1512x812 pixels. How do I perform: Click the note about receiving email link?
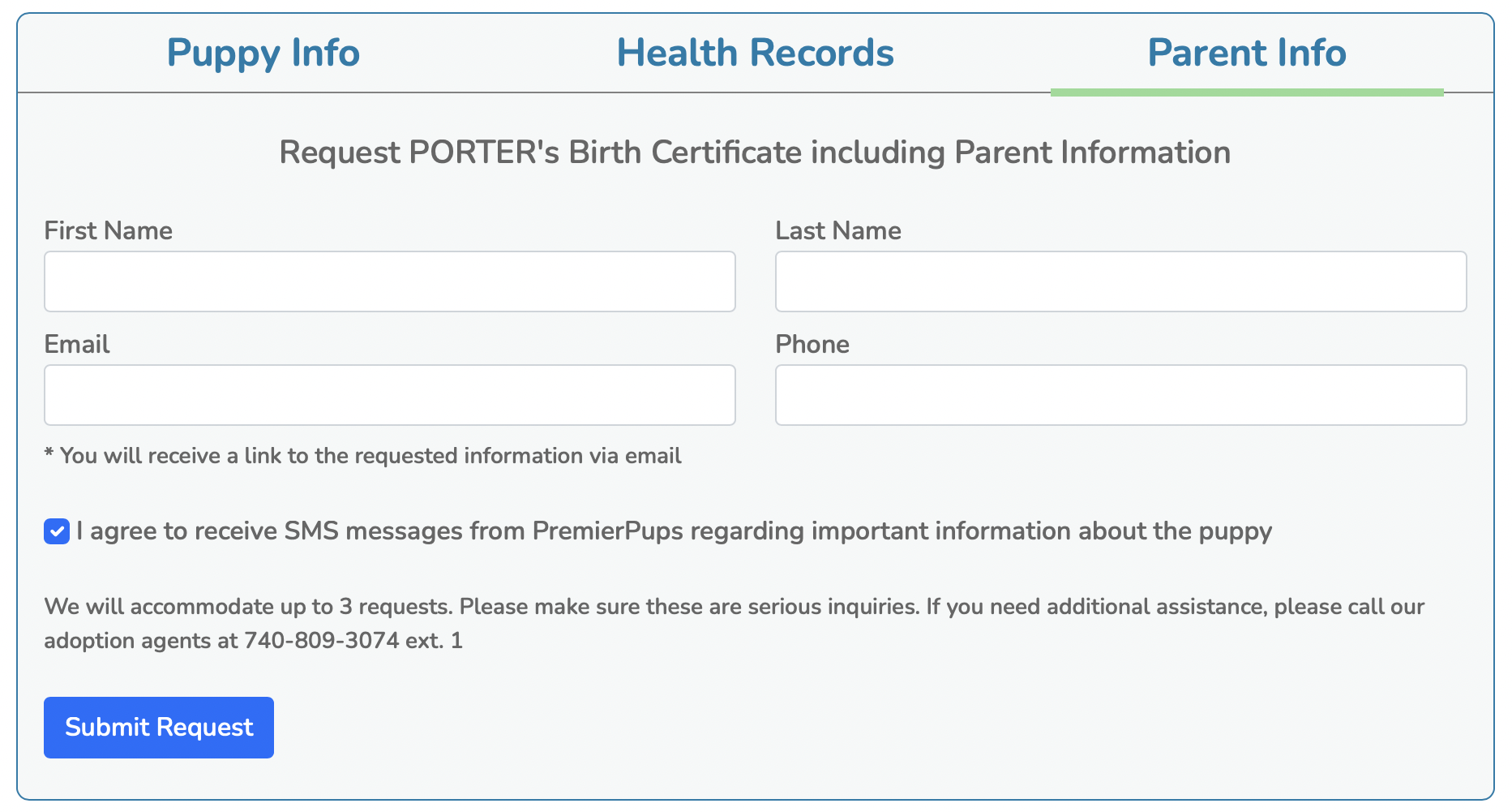(x=362, y=456)
